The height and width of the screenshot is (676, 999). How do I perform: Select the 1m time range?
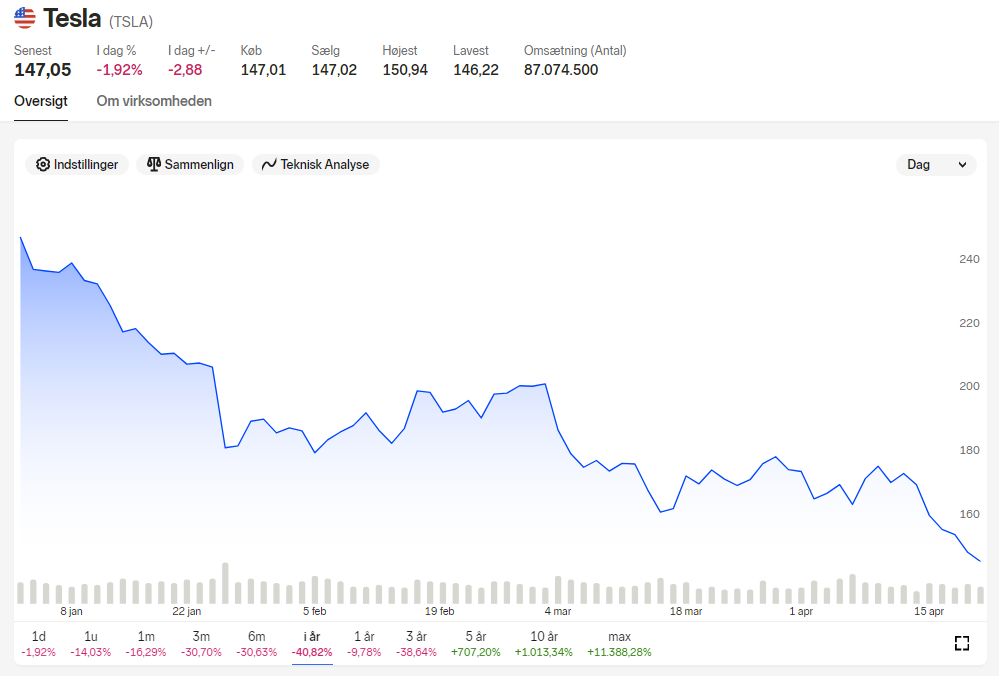pos(146,644)
